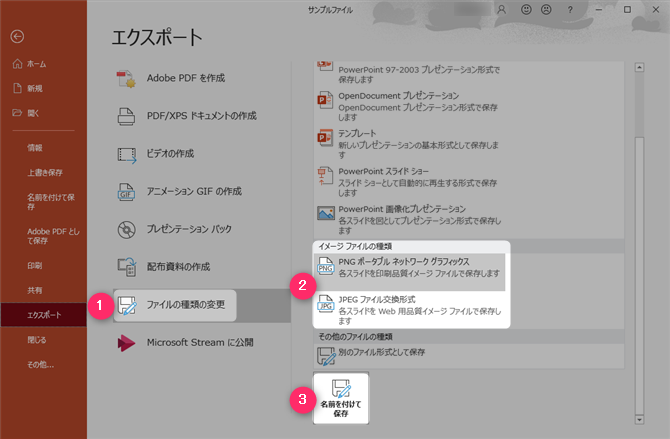Click the ファイルの種類の変更 floppy-pencil icon

[x=127, y=305]
